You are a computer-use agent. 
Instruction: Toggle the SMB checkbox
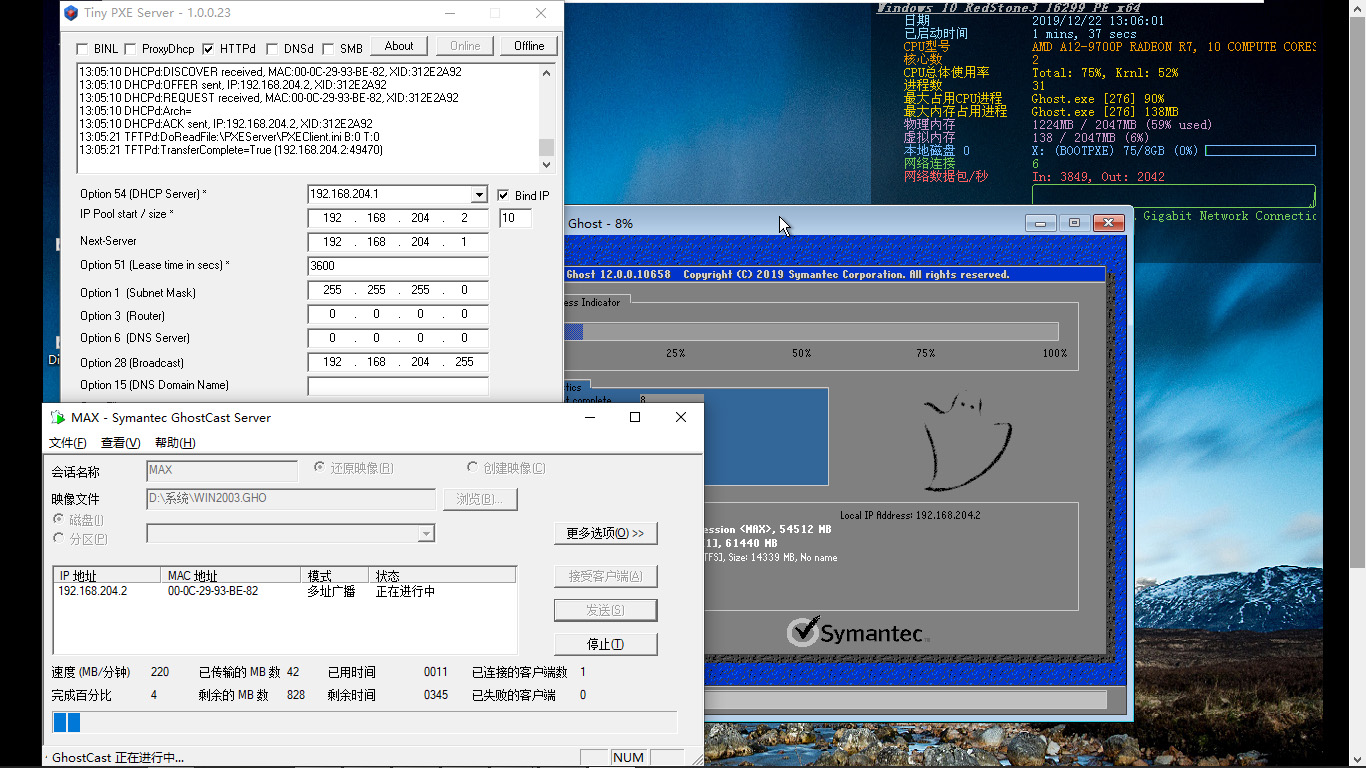pyautogui.click(x=328, y=48)
